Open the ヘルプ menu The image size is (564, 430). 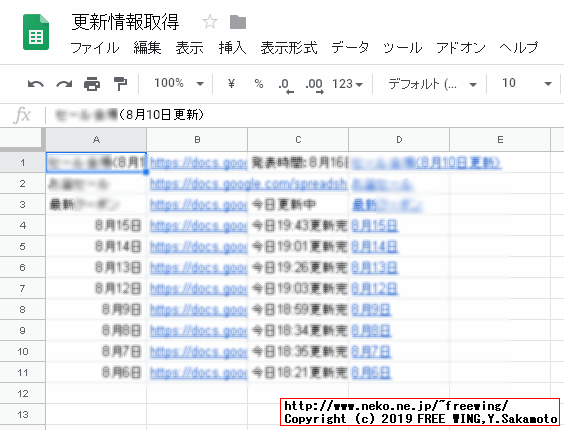click(519, 47)
